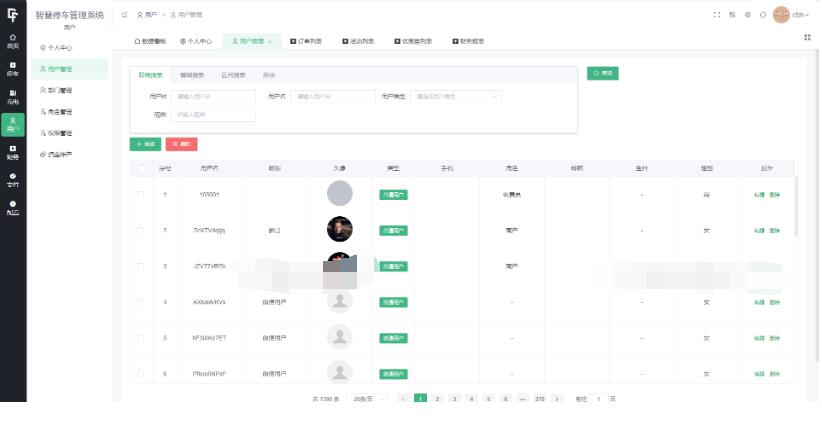The width and height of the screenshot is (822, 427).
Task: Select the highlighted 用户 section in dark sidebar
Action: coord(13,125)
